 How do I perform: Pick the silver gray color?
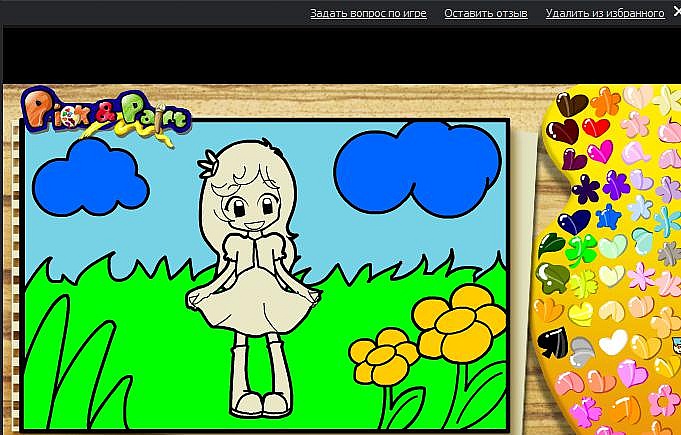pyautogui.click(x=582, y=352)
